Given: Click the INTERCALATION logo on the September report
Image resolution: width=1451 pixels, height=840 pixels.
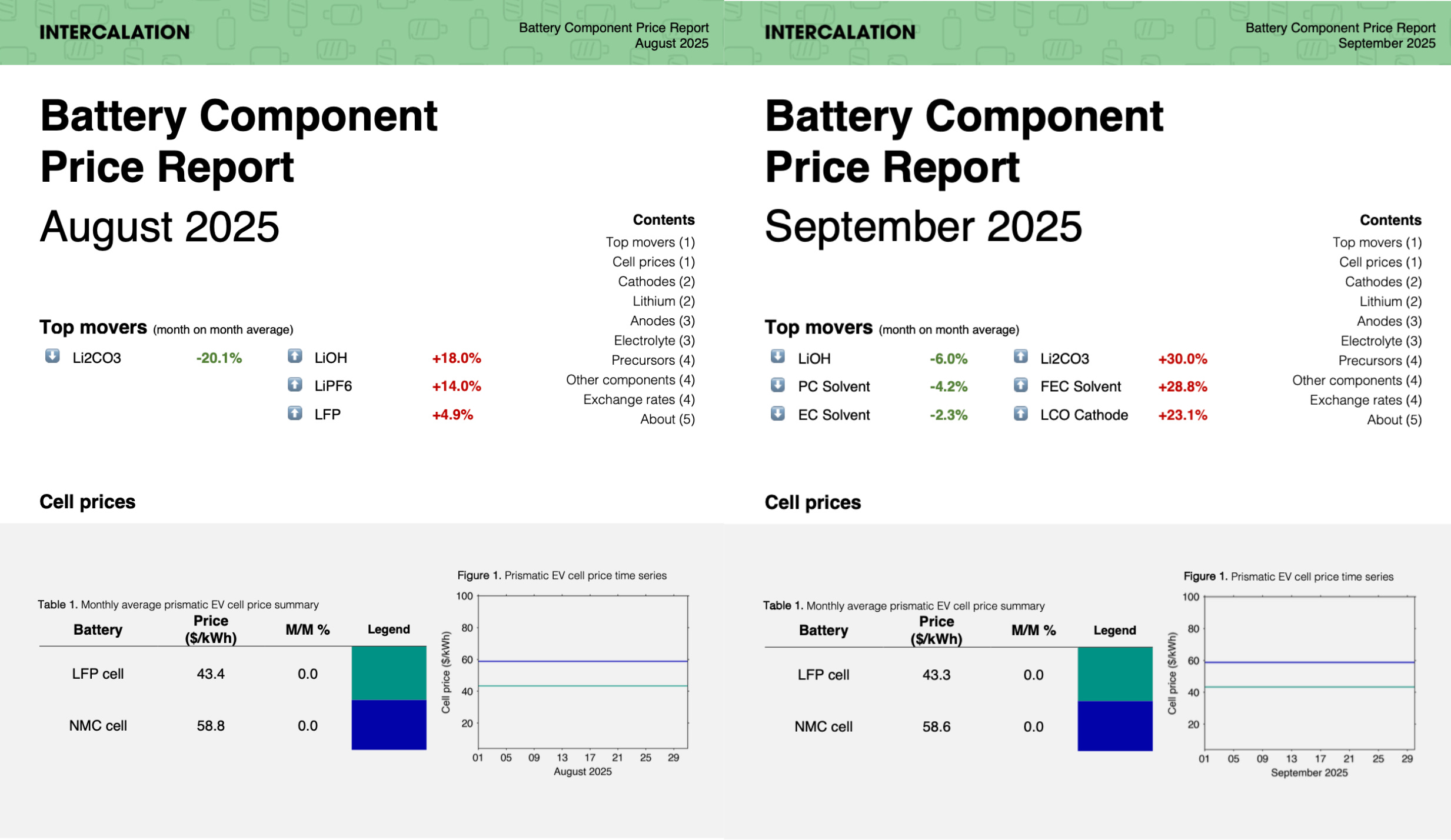Looking at the screenshot, I should pos(840,32).
